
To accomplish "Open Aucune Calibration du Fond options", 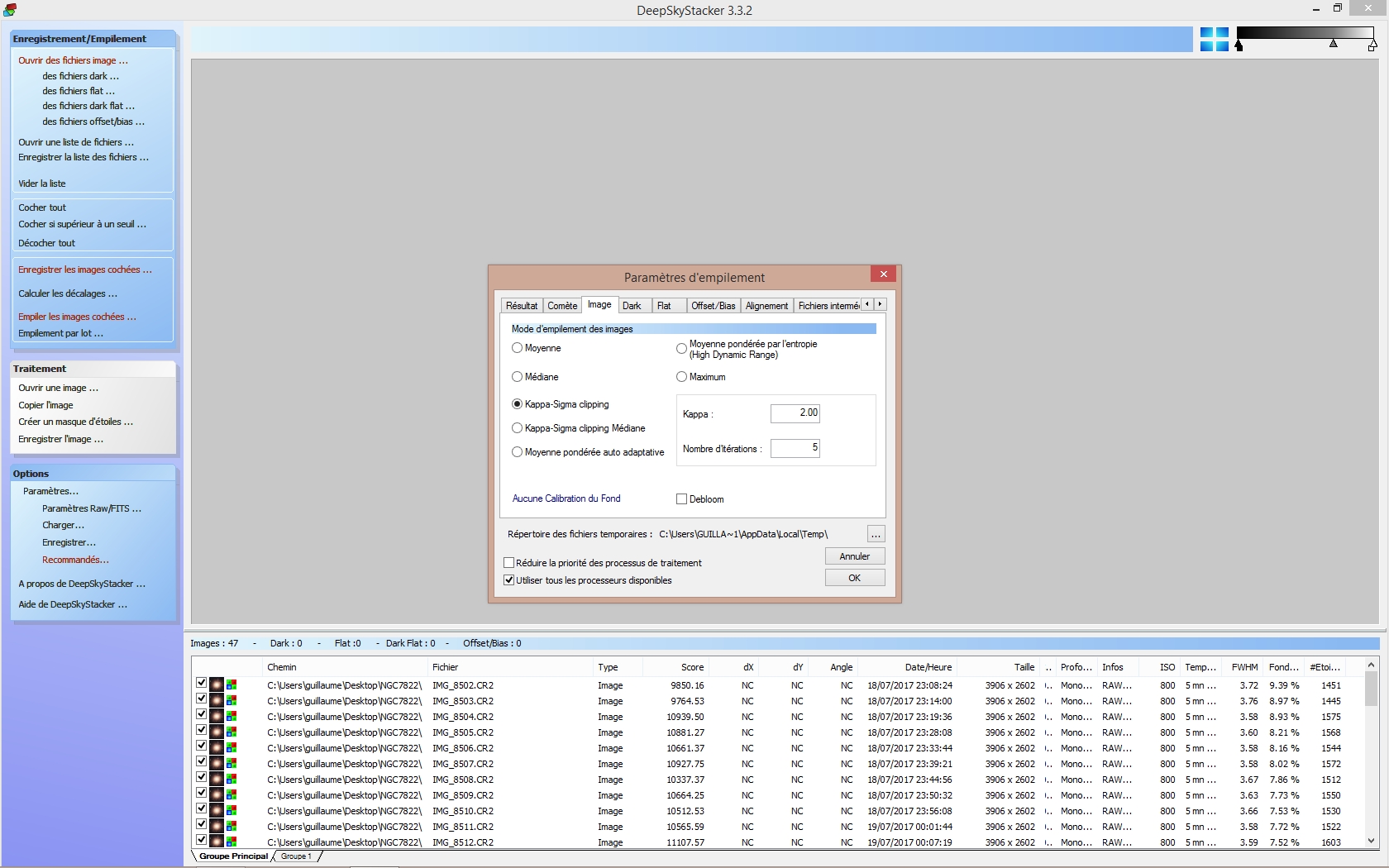I will coord(566,498).
